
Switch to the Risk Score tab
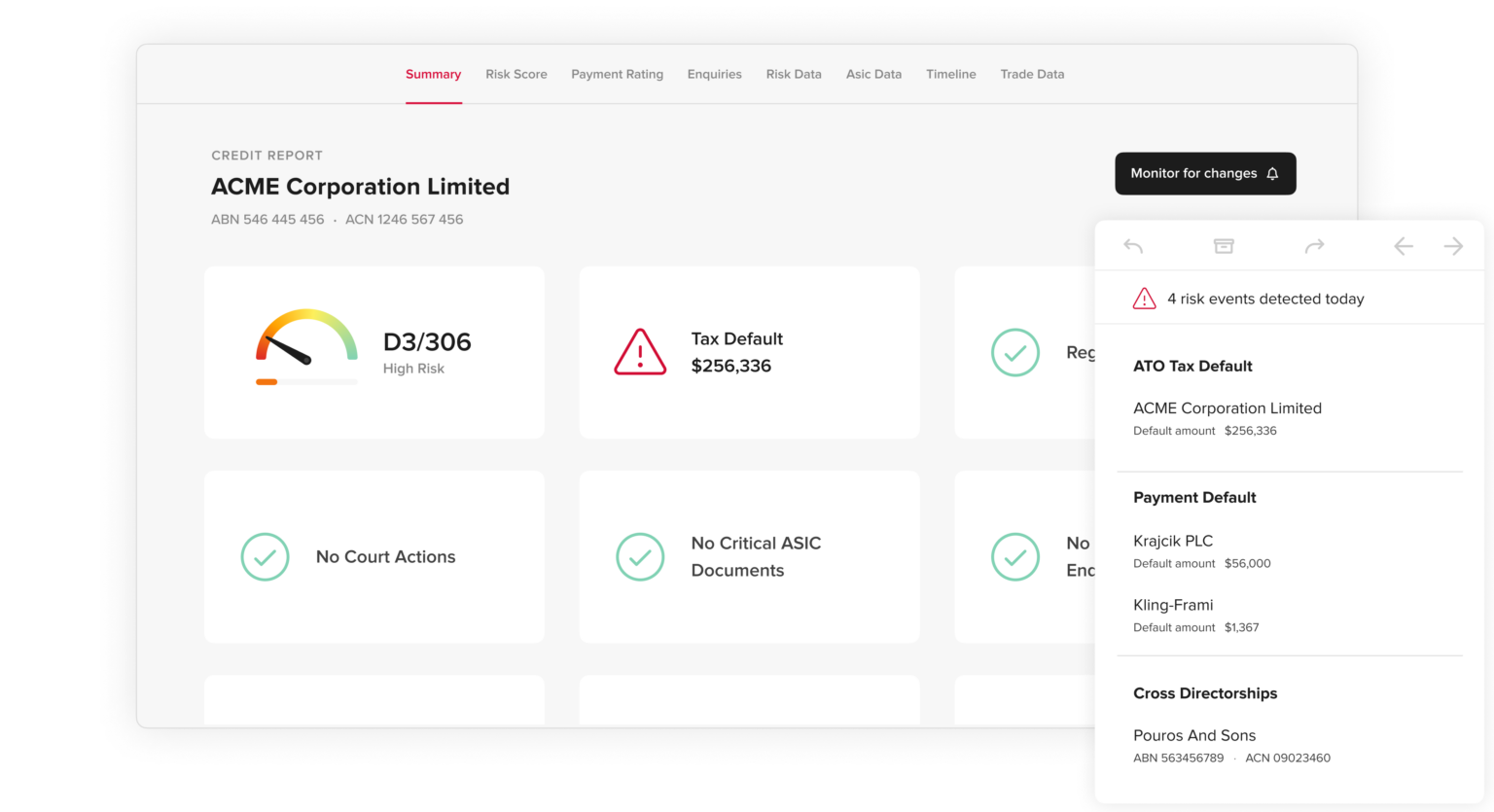(x=516, y=74)
